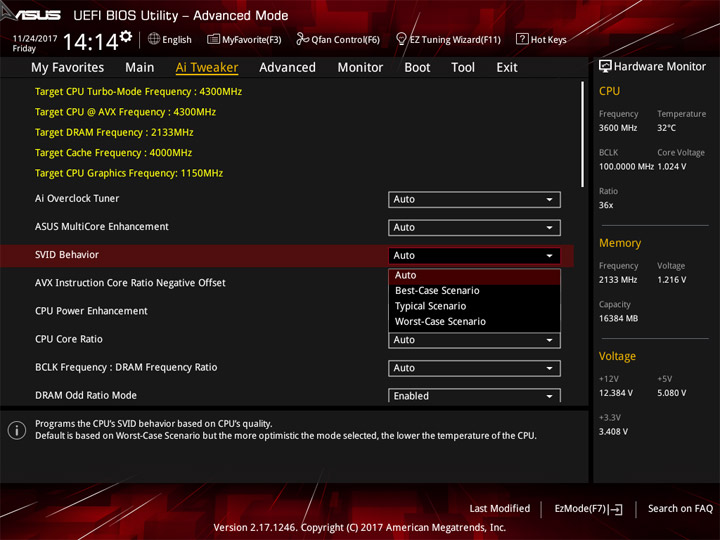Click the Search on FAQ link
720x540 pixels.
tap(680, 509)
